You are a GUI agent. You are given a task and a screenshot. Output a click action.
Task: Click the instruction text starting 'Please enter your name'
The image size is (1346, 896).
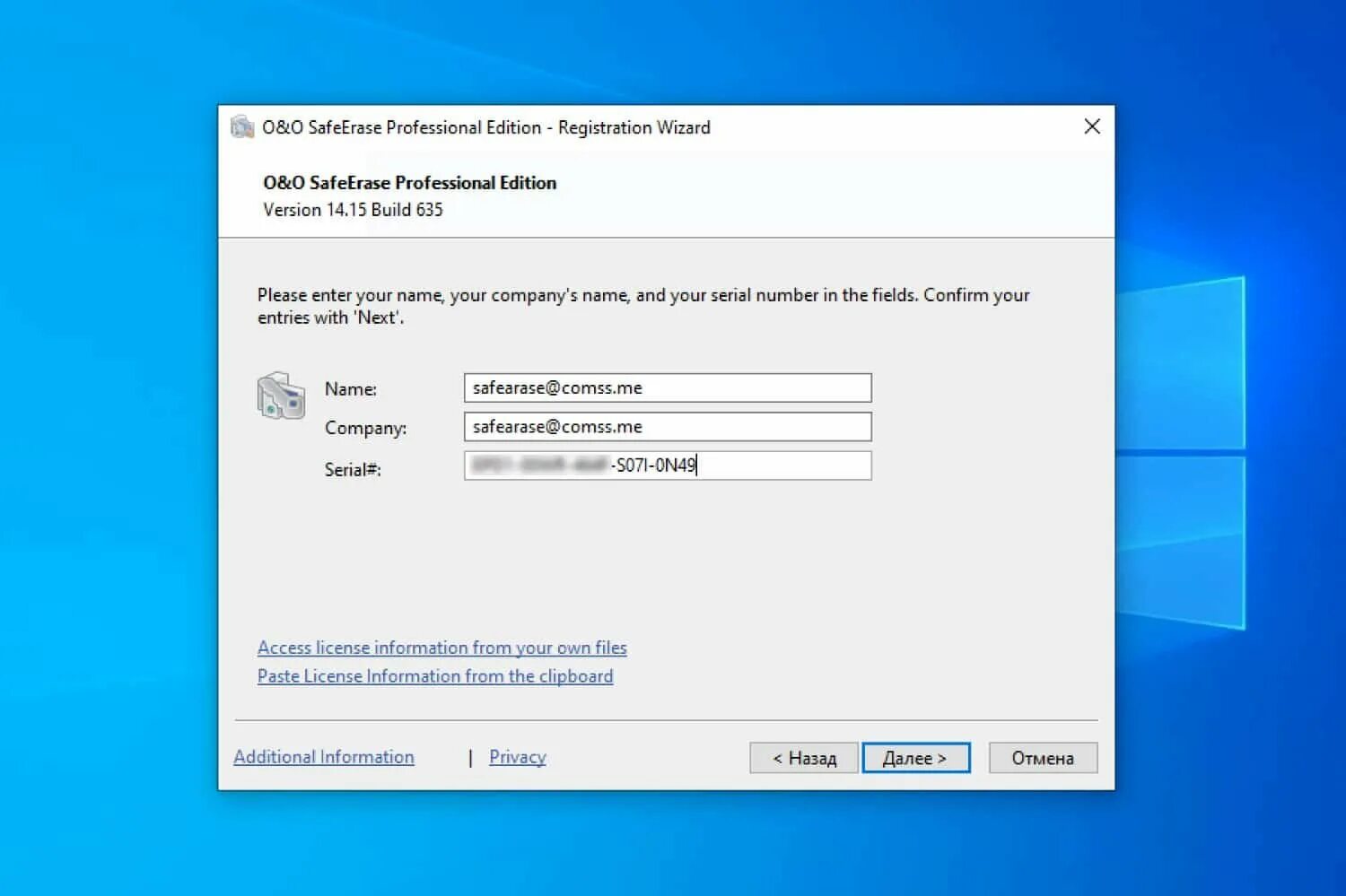tap(643, 306)
